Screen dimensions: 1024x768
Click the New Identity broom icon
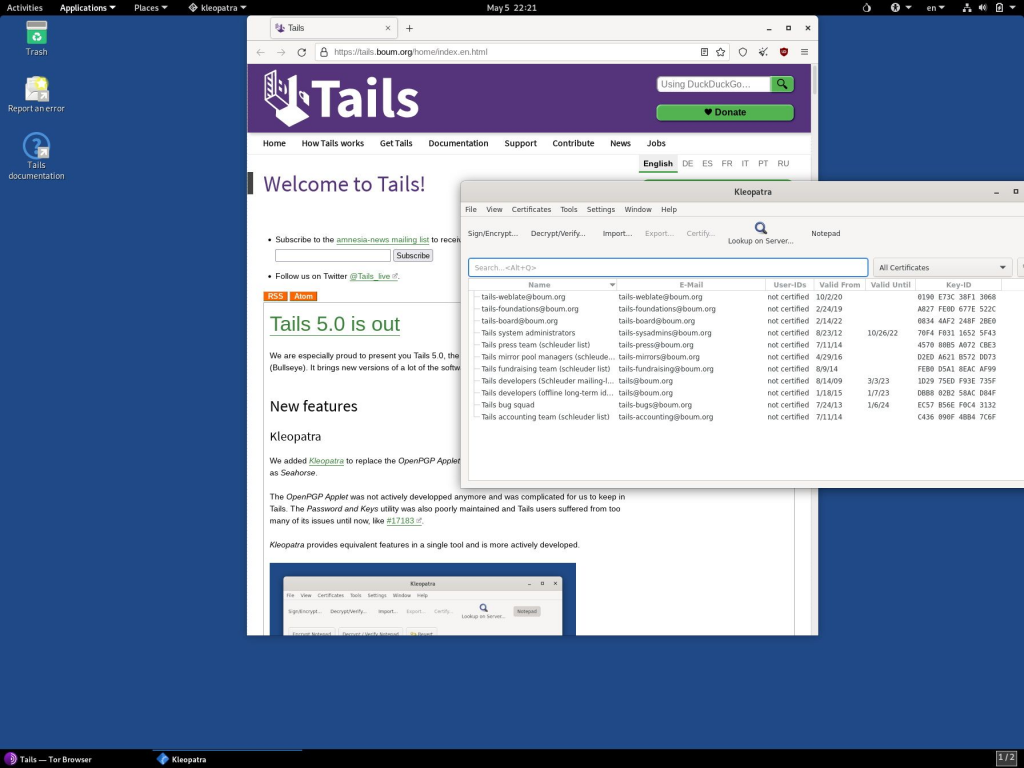point(763,52)
